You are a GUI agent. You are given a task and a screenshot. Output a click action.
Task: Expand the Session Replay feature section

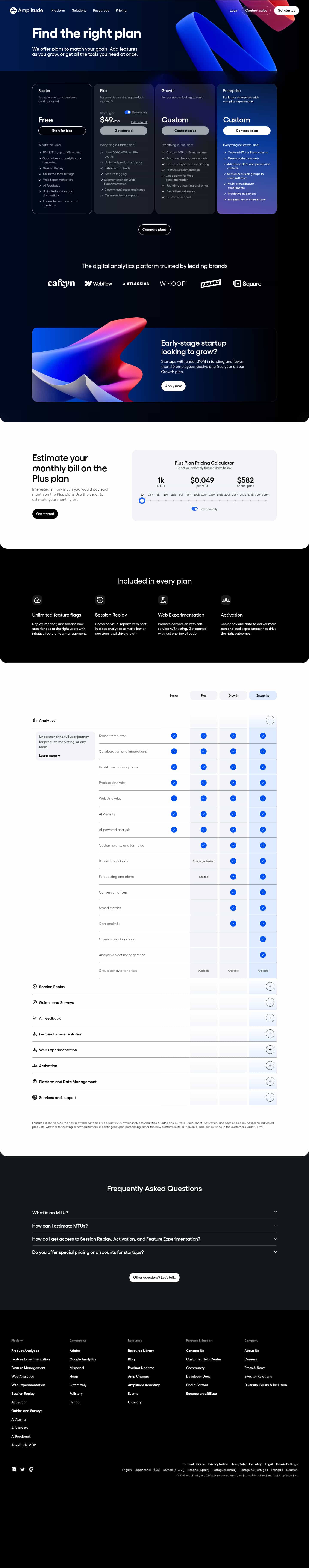[270, 986]
